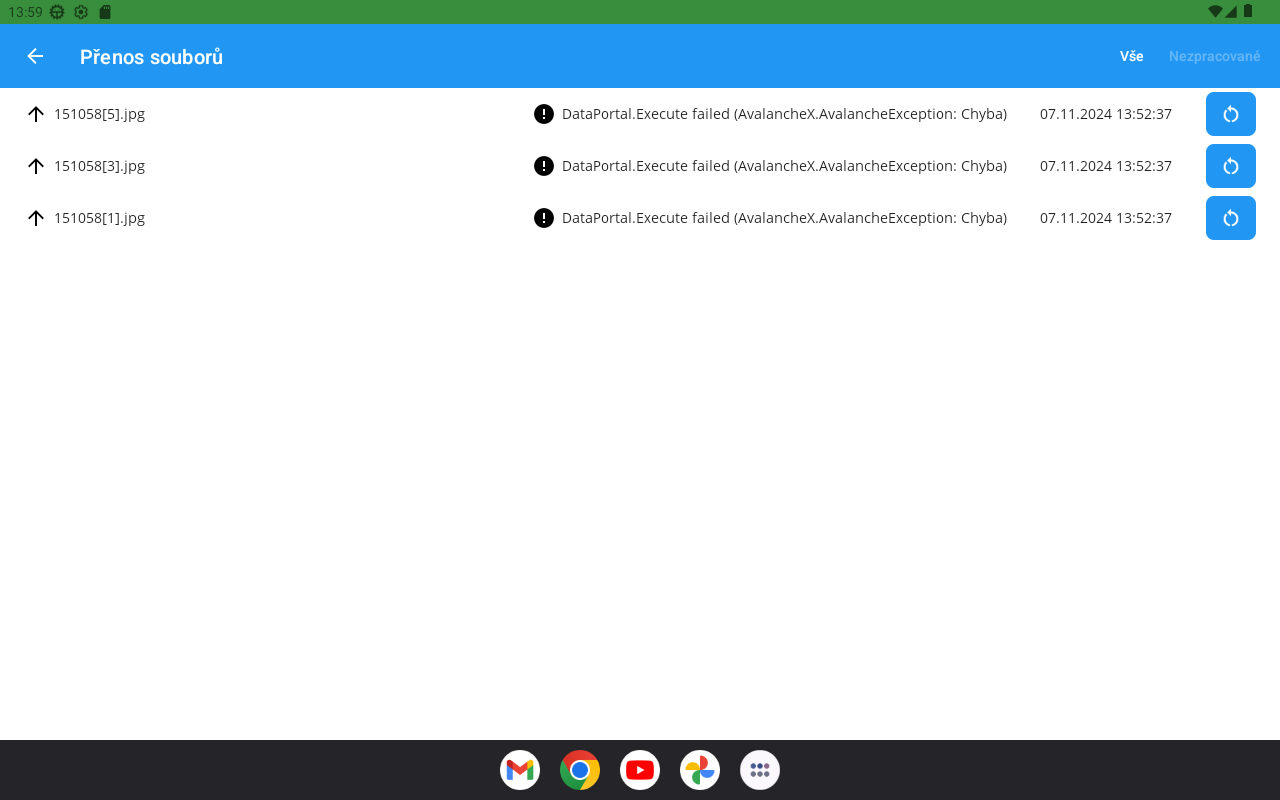Open Google Photos from the taskbar
Viewport: 1280px width, 800px height.
[700, 770]
